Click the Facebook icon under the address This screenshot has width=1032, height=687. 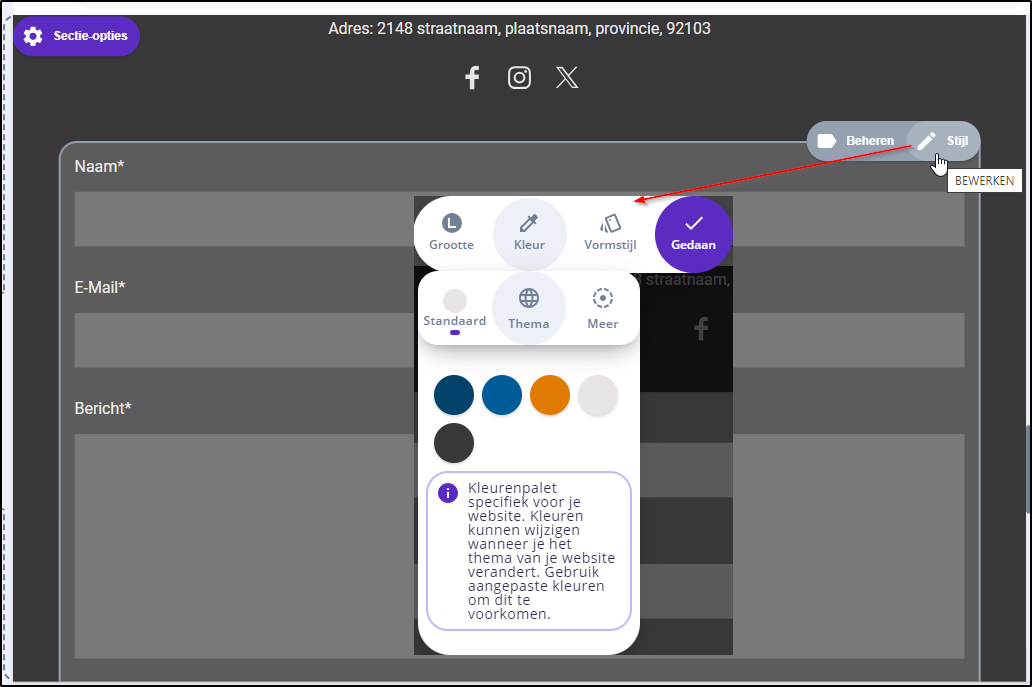click(472, 78)
